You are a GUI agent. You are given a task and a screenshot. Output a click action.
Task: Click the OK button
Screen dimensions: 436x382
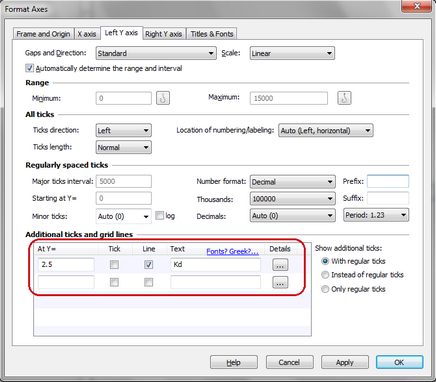click(x=399, y=362)
